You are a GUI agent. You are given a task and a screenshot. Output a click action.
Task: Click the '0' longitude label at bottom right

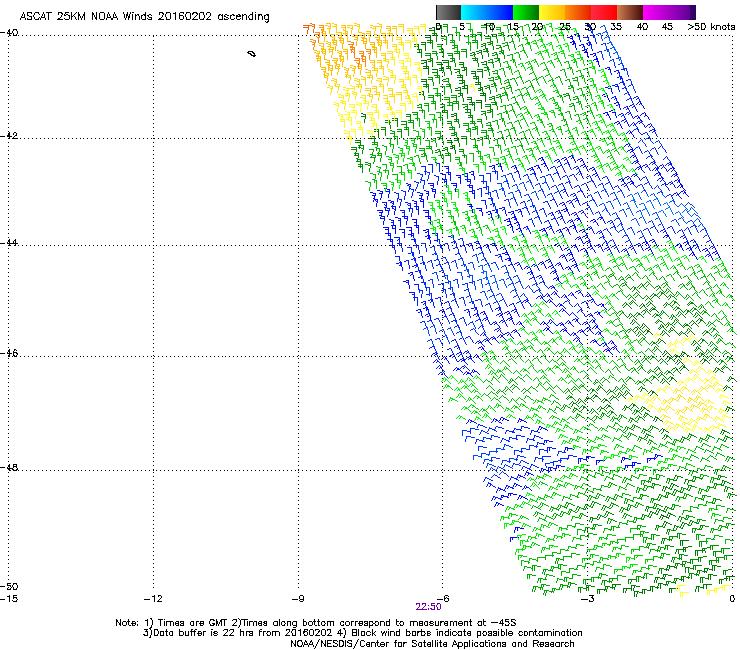pos(732,599)
